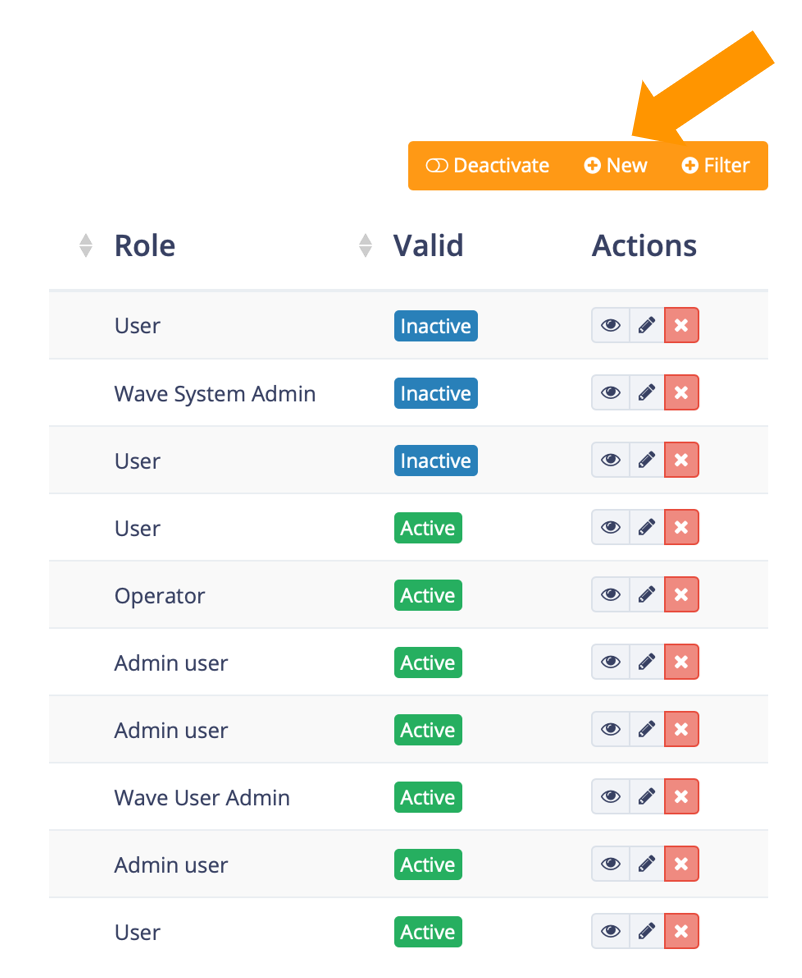View the Operator record with eye icon
Screen dimensions: 802x978
pyautogui.click(x=611, y=594)
